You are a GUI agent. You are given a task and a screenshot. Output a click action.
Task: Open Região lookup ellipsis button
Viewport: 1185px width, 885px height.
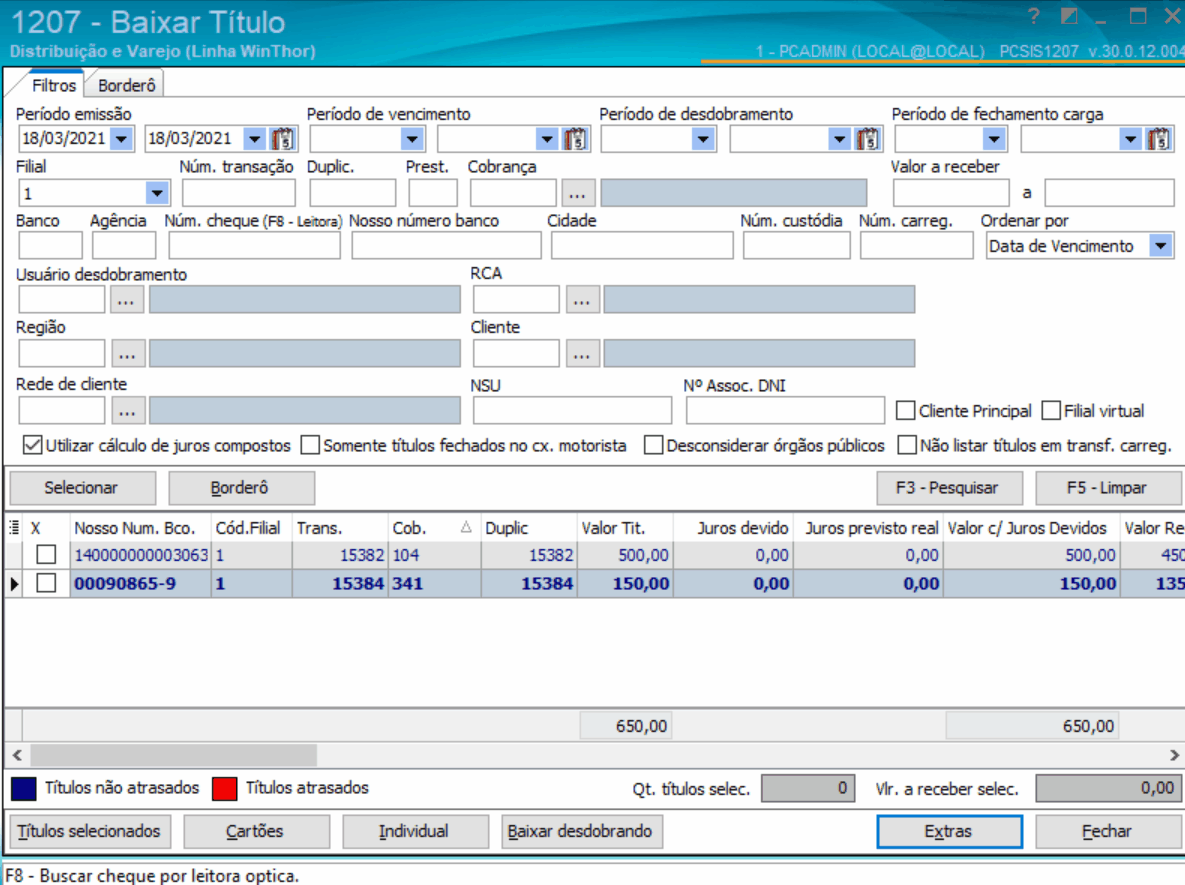[128, 353]
